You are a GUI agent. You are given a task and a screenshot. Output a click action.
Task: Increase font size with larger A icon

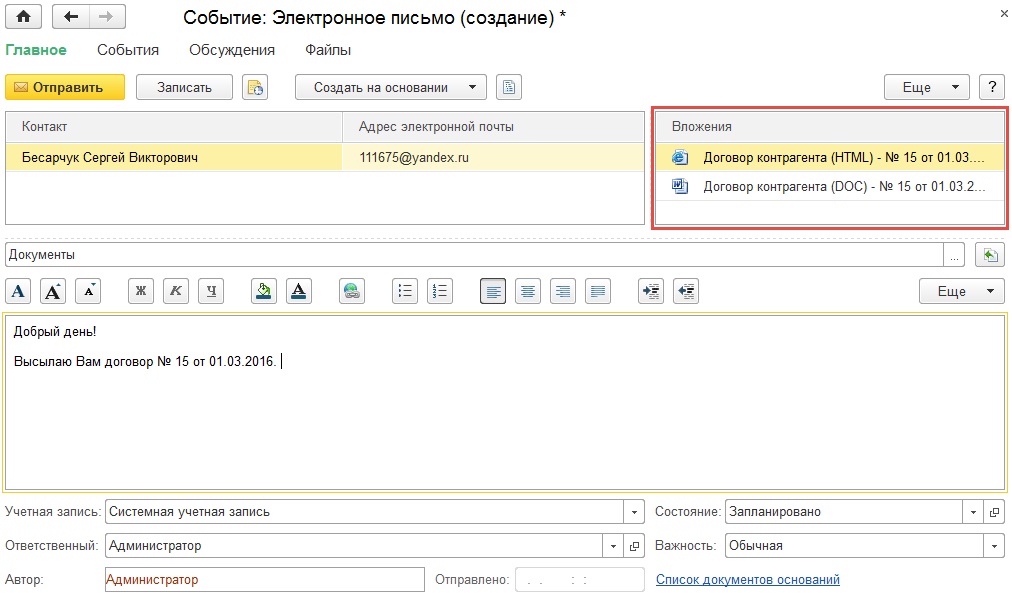tap(55, 291)
